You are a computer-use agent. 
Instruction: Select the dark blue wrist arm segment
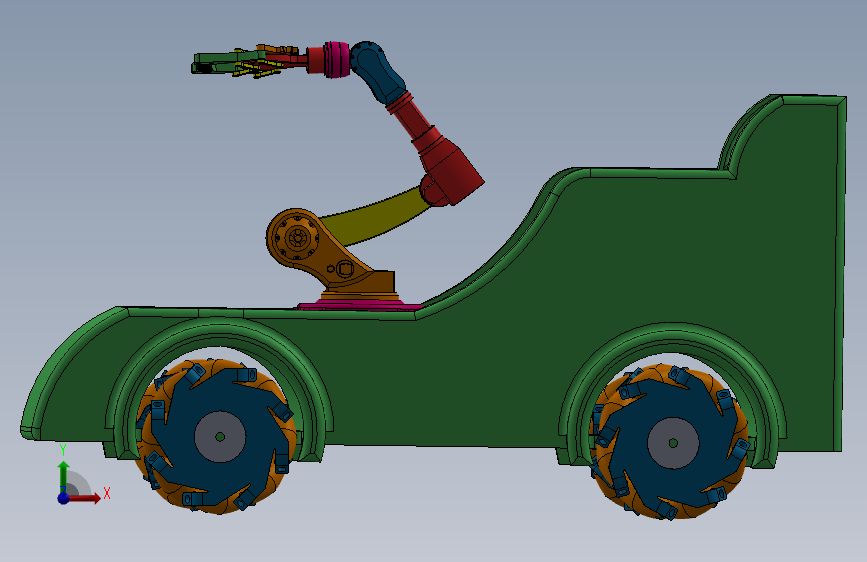coord(377,70)
